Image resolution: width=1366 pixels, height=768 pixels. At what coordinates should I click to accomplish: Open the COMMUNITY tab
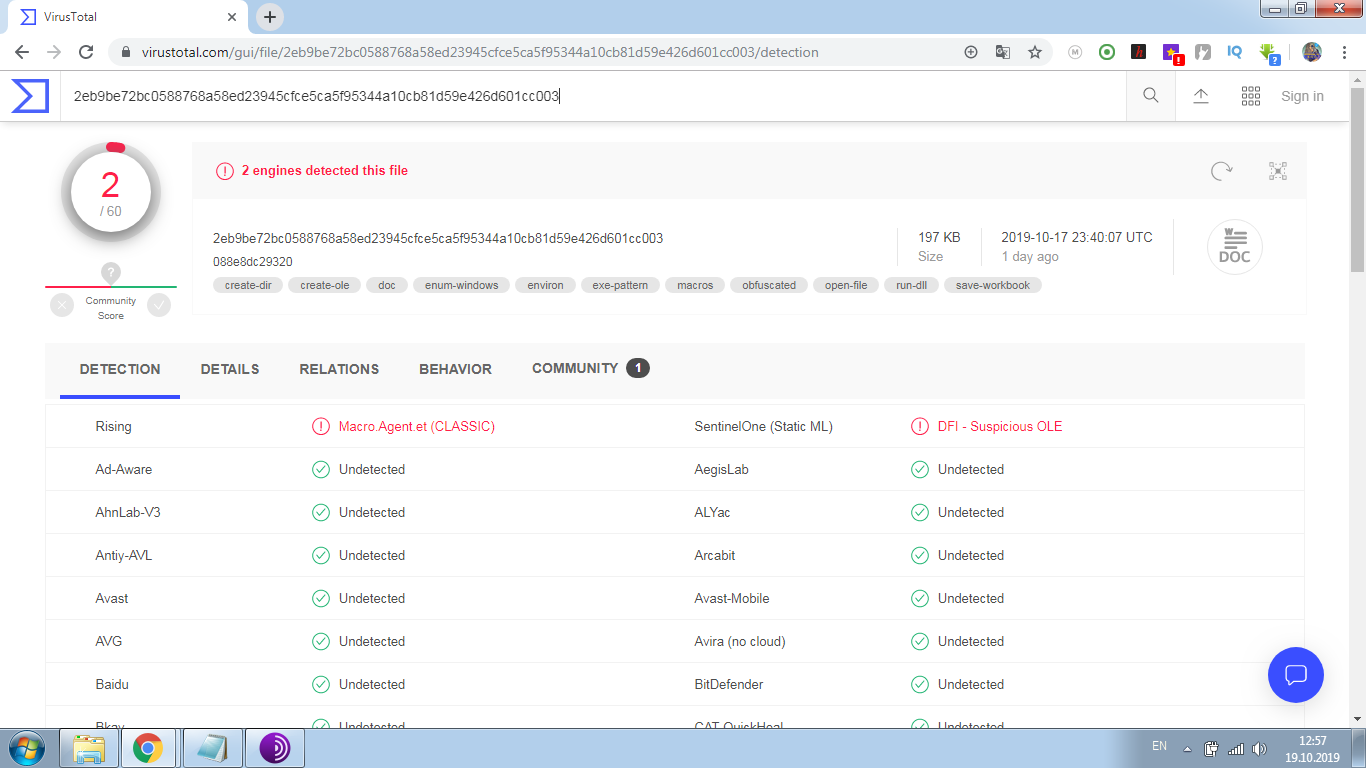(590, 369)
